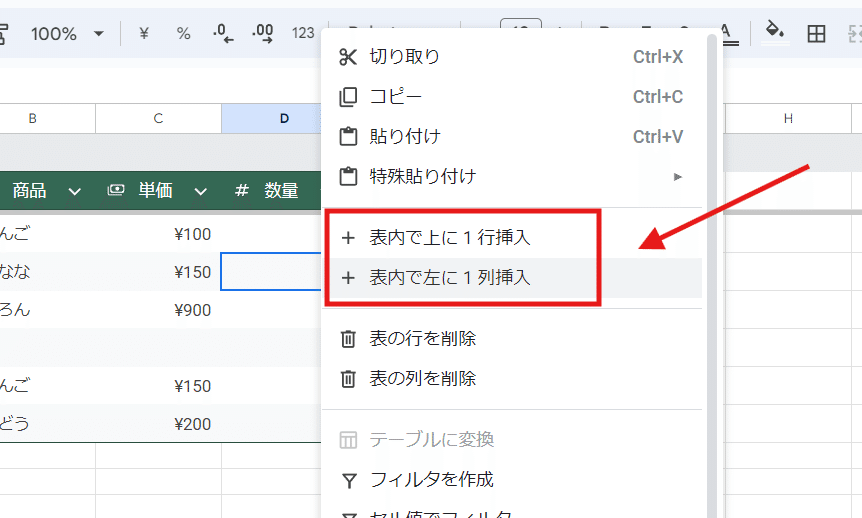Viewport: 862px width, 518px height.
Task: Click cell with ¥200
Action: click(158, 424)
